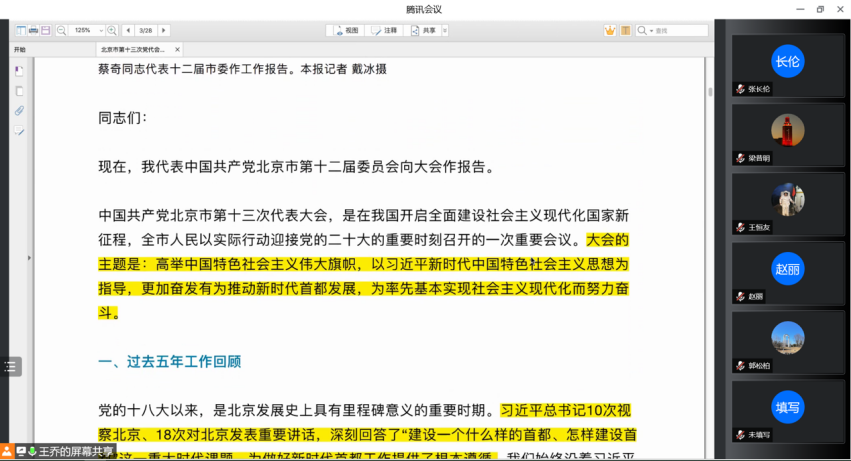Click the page number field showing 3/28
The image size is (851, 461).
(145, 31)
